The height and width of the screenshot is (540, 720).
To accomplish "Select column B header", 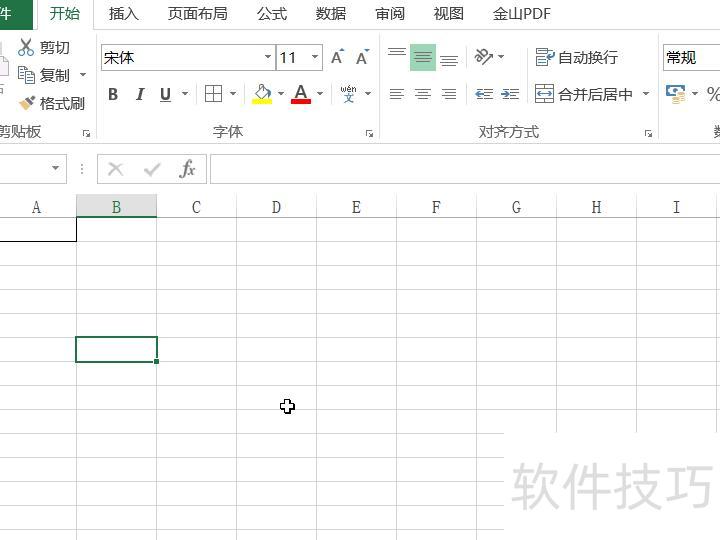I will [x=117, y=207].
